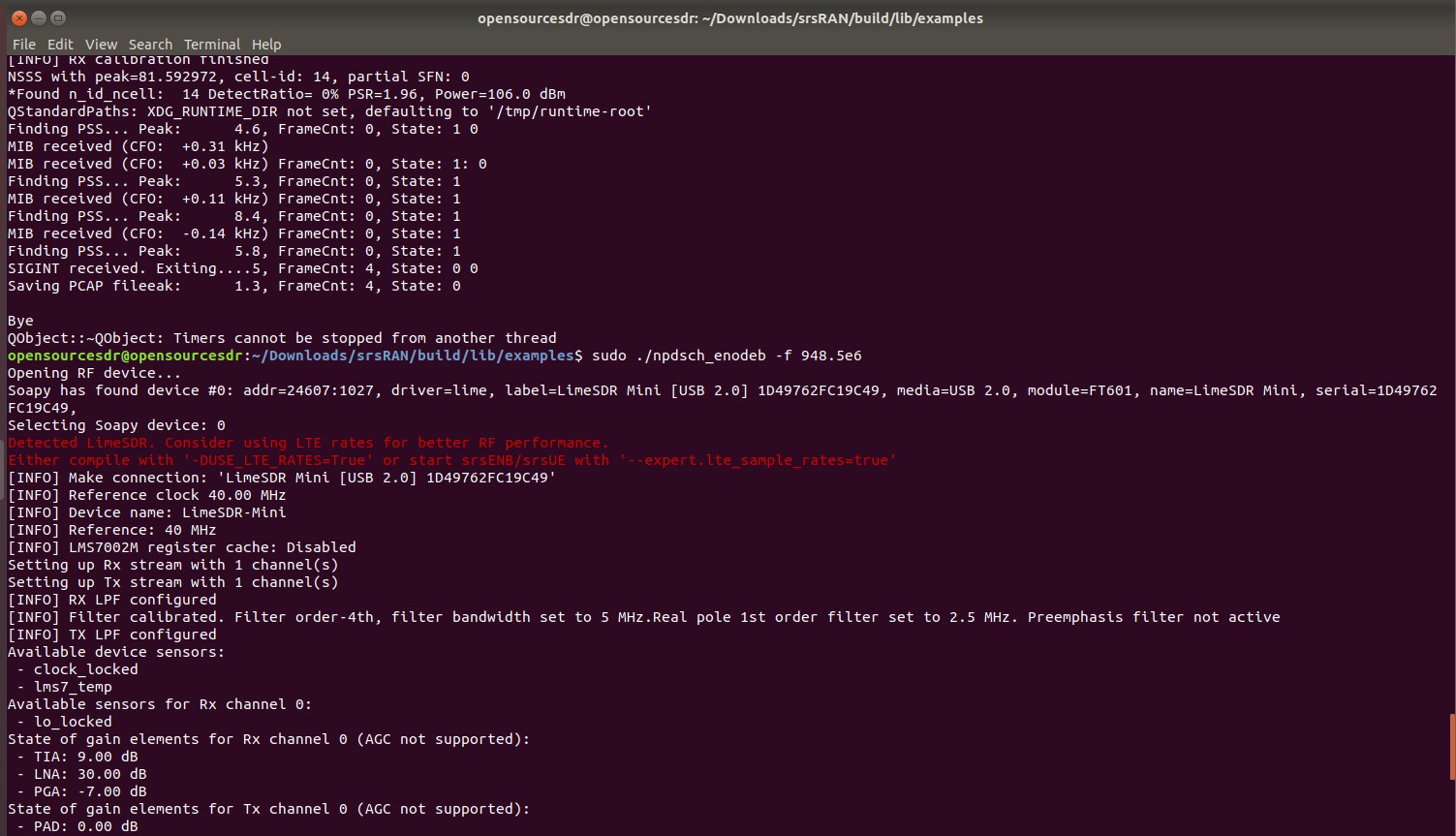Click the 'MIB received (CFO: +0.03 kHz)' line
The width and height of the screenshot is (1456, 836).
(247, 164)
